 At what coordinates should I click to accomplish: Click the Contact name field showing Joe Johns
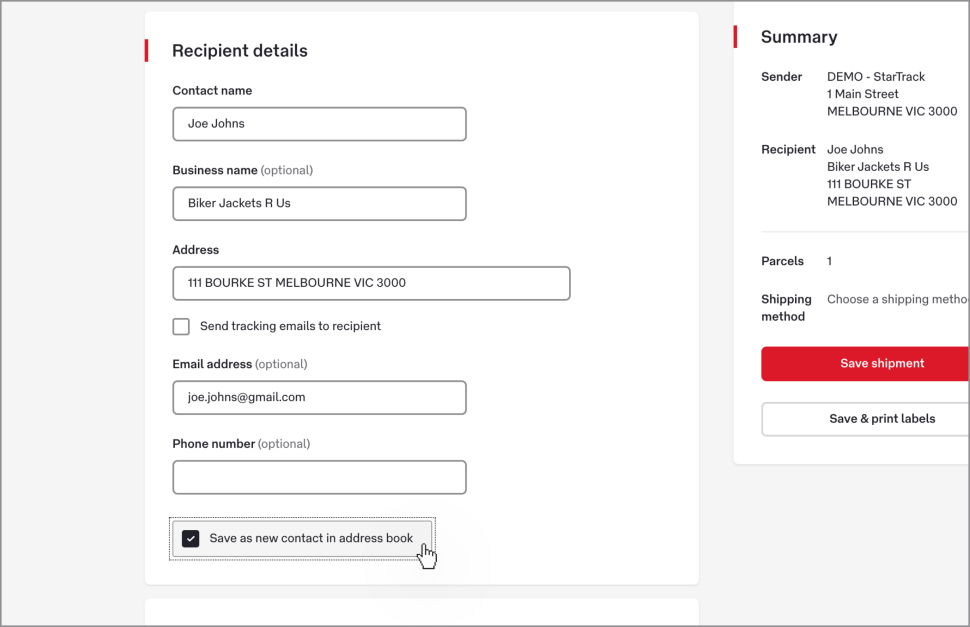pyautogui.click(x=319, y=123)
